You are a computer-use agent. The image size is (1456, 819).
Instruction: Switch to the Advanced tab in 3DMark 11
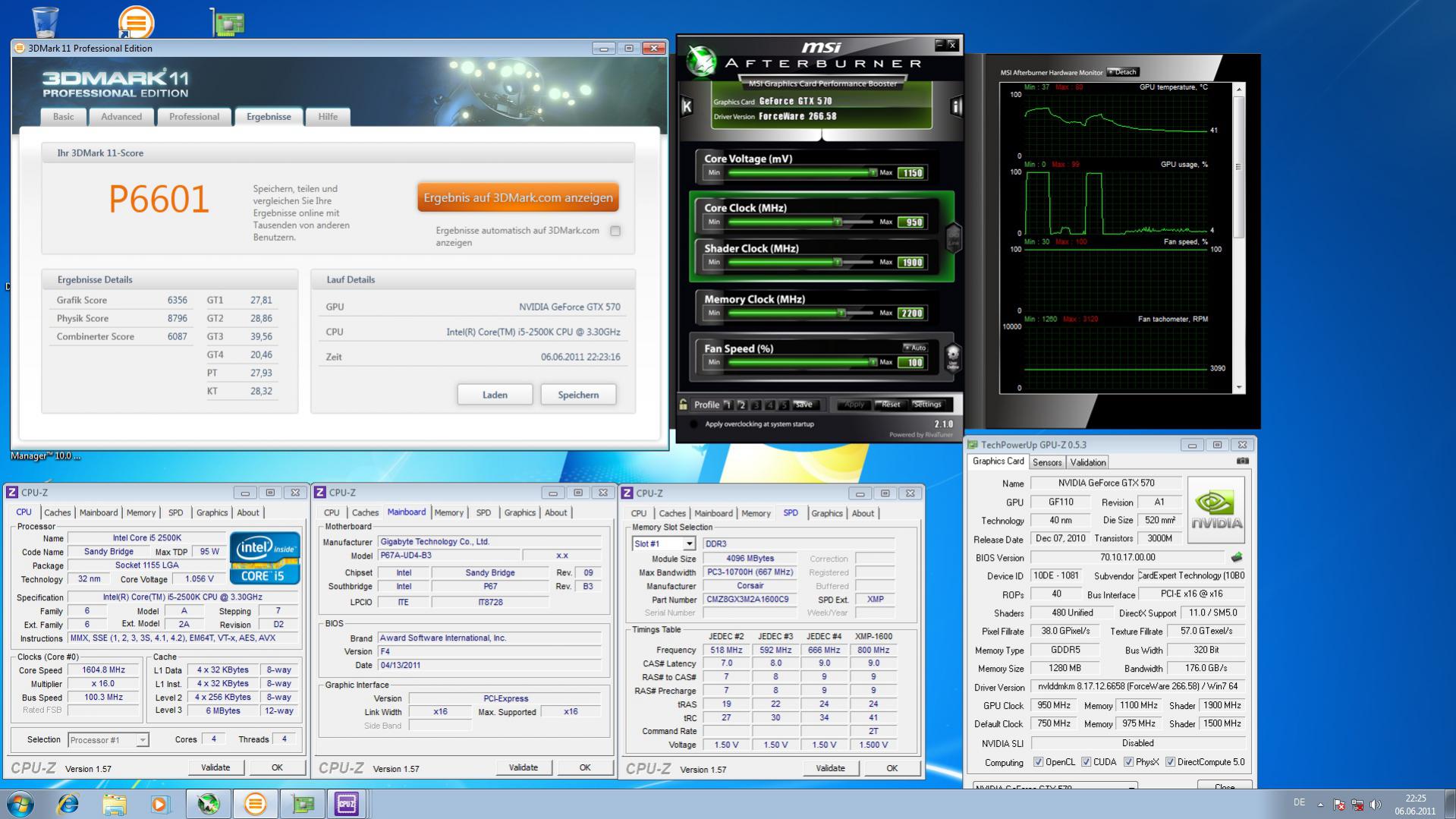pos(121,117)
